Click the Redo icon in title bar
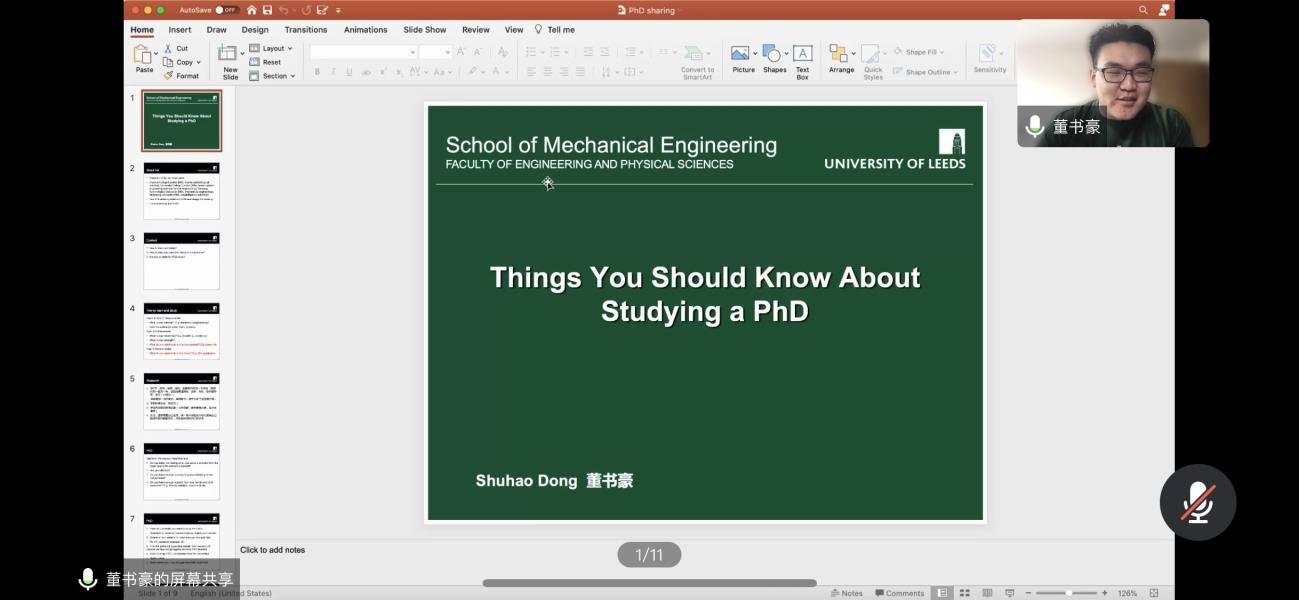Viewport: 1299px width, 600px height. click(306, 10)
